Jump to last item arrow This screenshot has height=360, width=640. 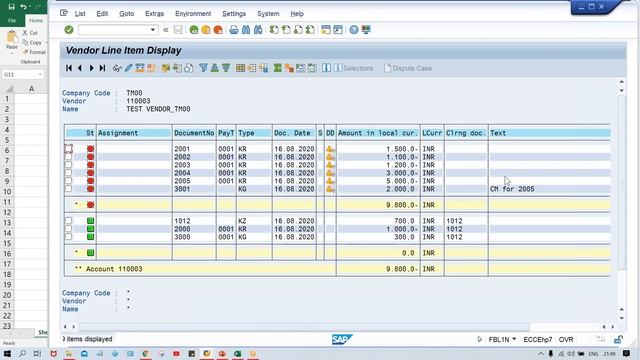102,68
